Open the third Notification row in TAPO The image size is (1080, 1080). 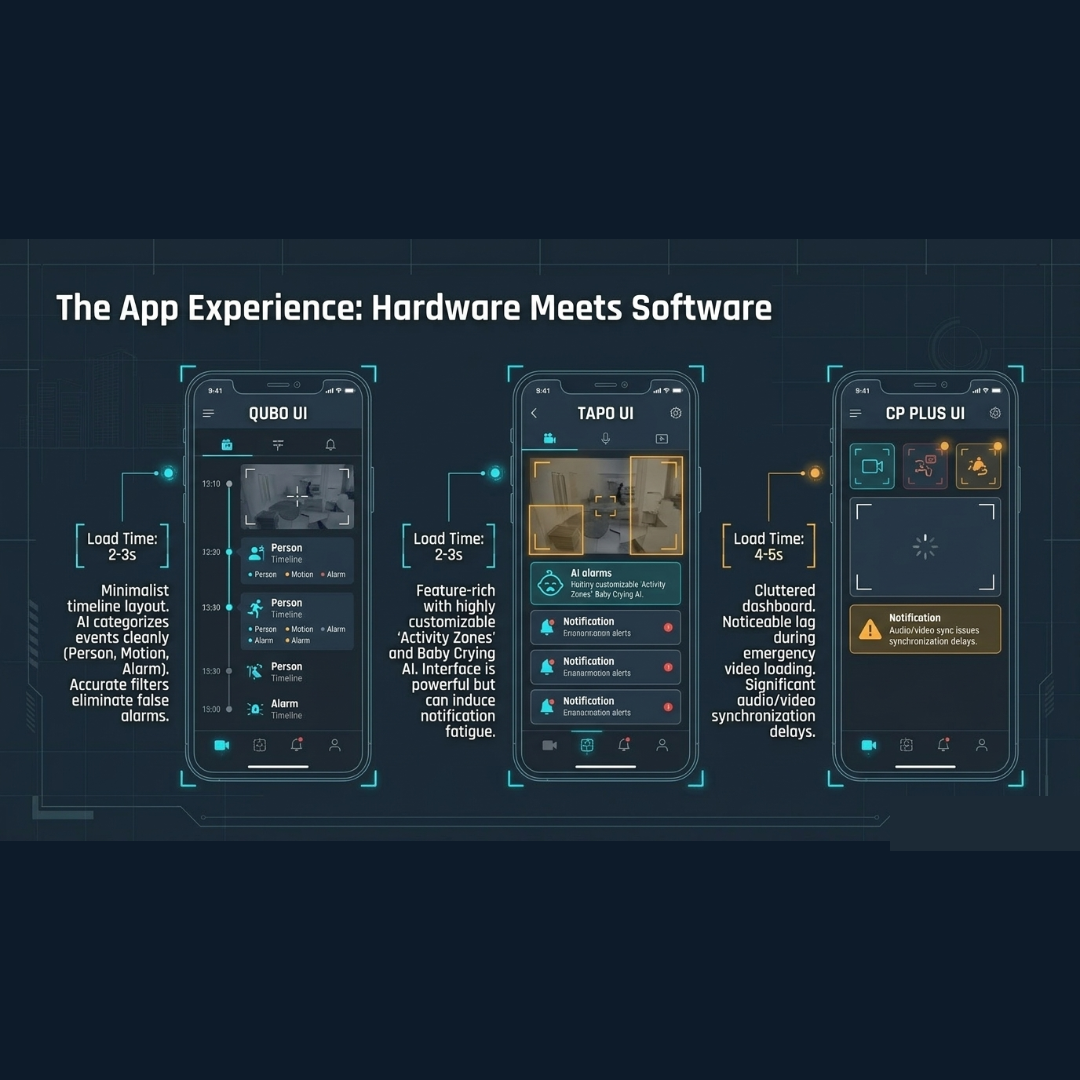[x=605, y=707]
